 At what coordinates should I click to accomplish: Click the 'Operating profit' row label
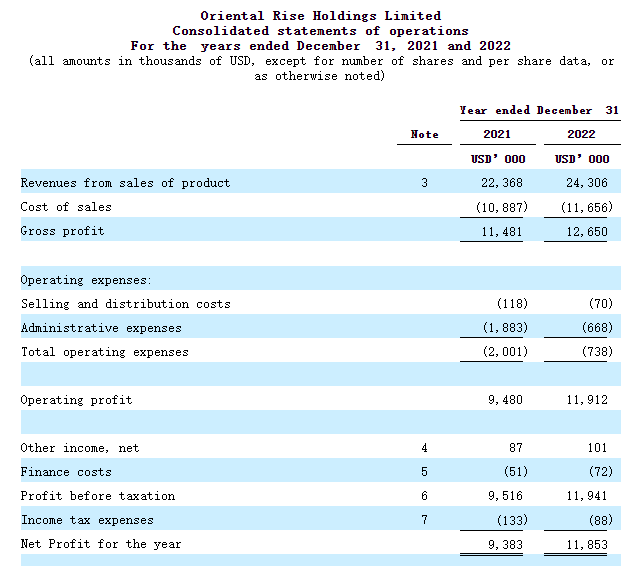tap(76, 400)
